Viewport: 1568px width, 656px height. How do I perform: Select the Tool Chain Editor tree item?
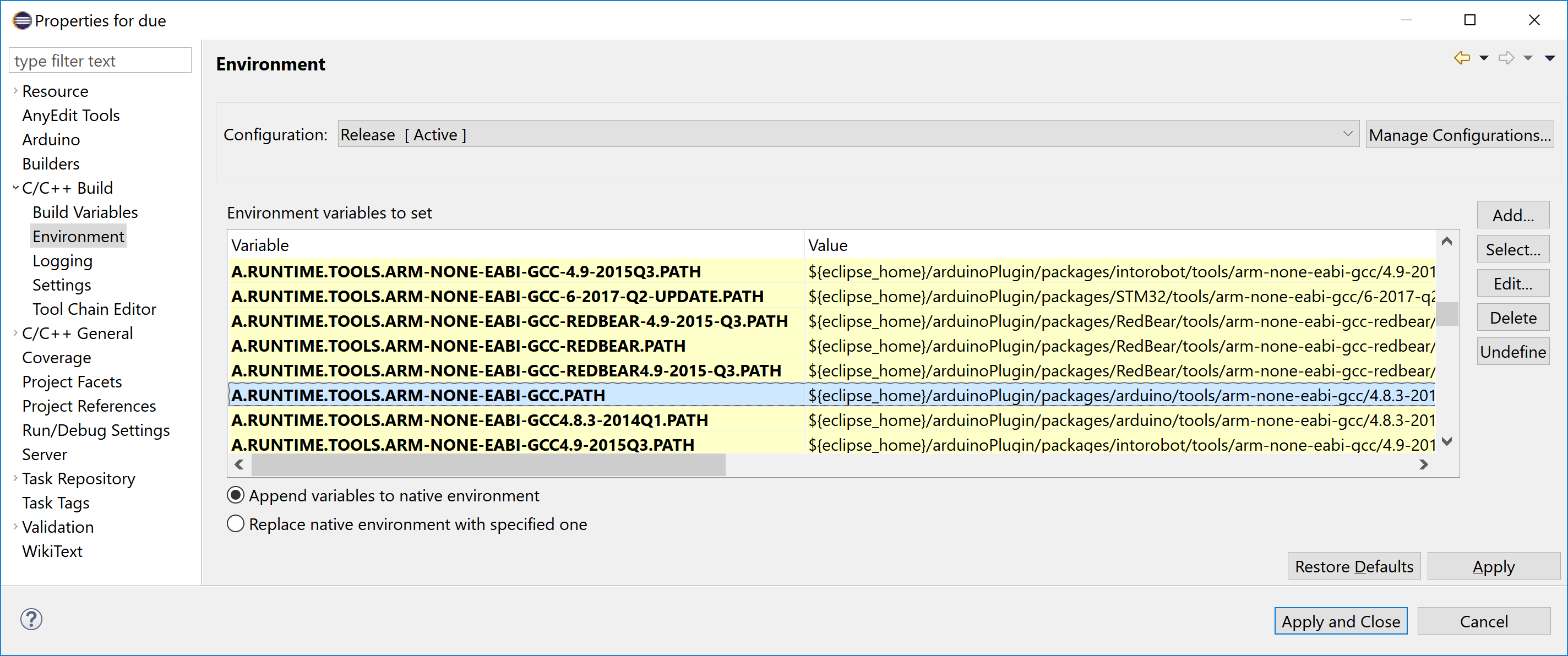[94, 309]
